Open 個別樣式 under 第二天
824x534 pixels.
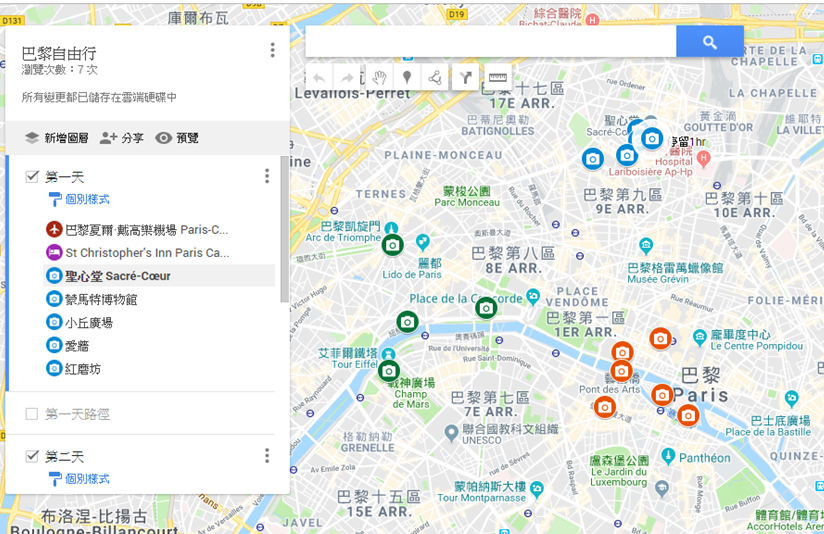pos(79,479)
